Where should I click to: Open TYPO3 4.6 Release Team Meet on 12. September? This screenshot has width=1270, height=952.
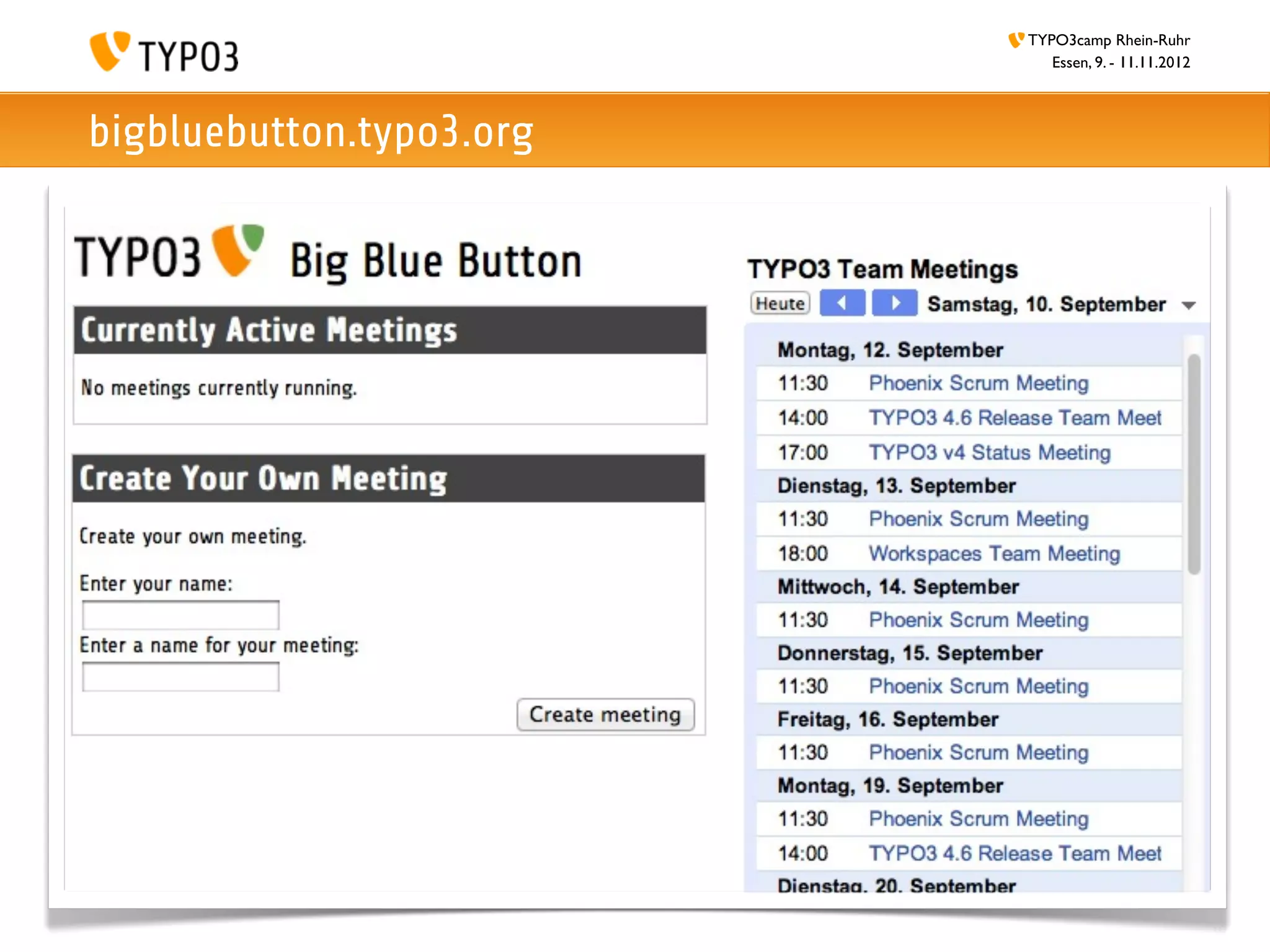[1015, 418]
